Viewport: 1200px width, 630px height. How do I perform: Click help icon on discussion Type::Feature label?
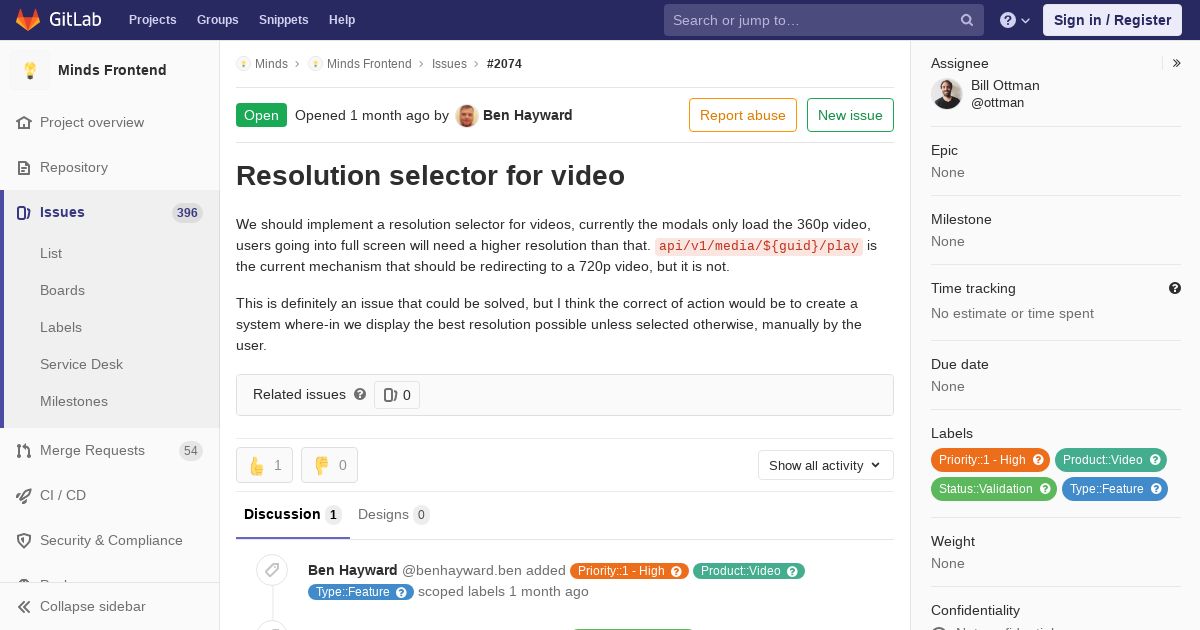tap(402, 592)
